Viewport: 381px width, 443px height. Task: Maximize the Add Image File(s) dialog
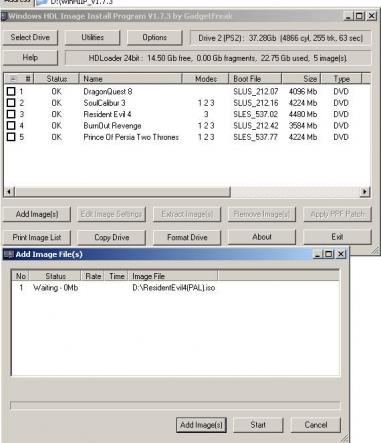pos(329,254)
